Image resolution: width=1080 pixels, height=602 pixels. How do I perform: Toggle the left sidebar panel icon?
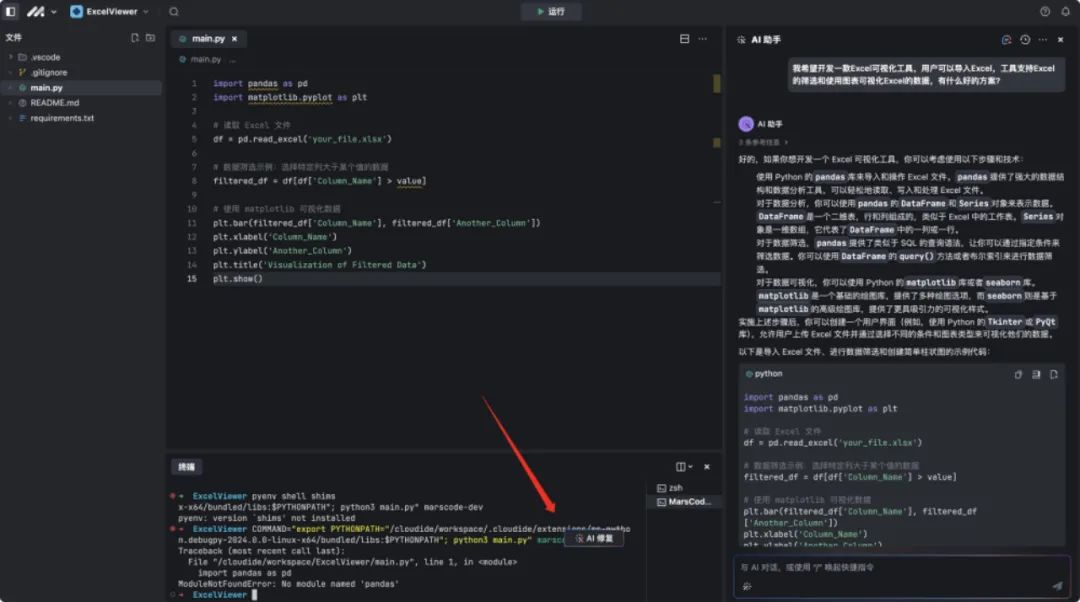[x=10, y=11]
